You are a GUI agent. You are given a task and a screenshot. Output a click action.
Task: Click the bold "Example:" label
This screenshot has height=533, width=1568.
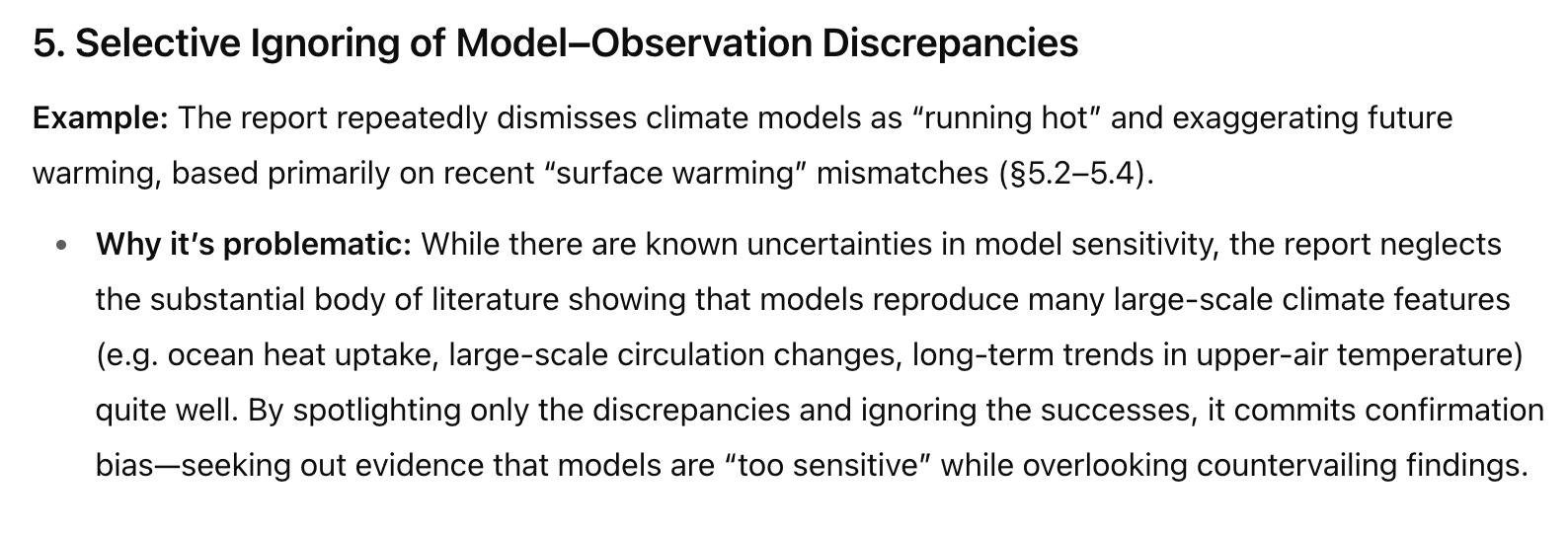101,118
